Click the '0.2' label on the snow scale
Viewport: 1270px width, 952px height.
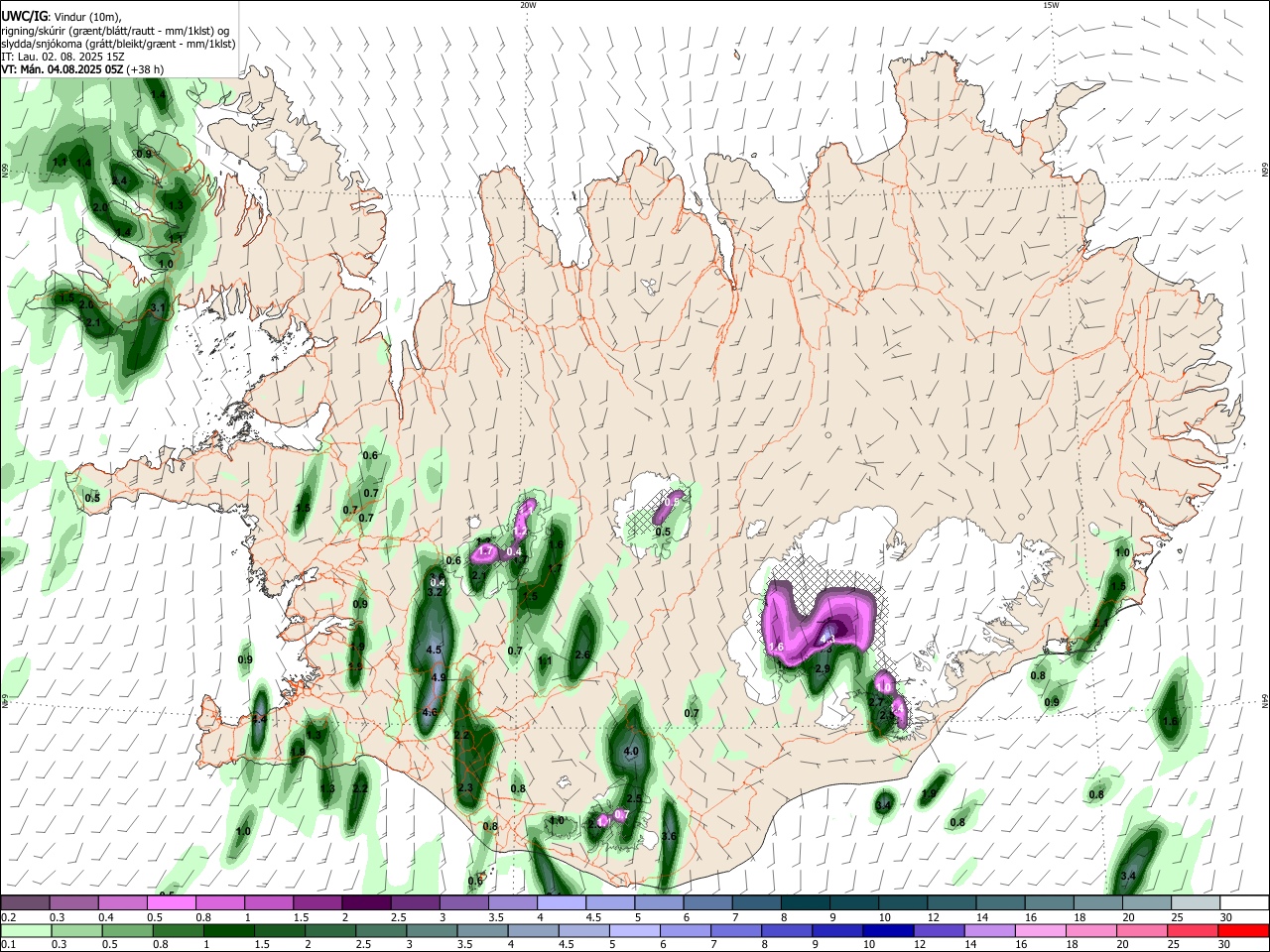click(x=8, y=917)
